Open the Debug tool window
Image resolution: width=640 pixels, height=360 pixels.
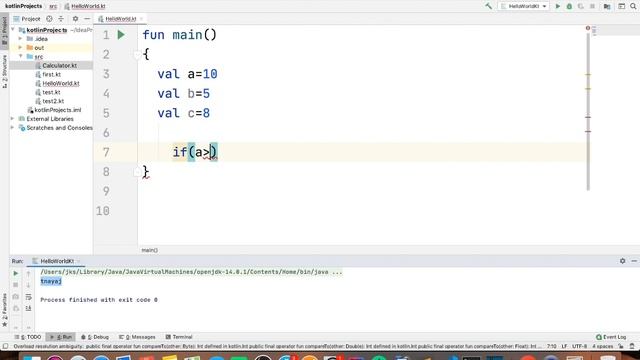(95, 337)
